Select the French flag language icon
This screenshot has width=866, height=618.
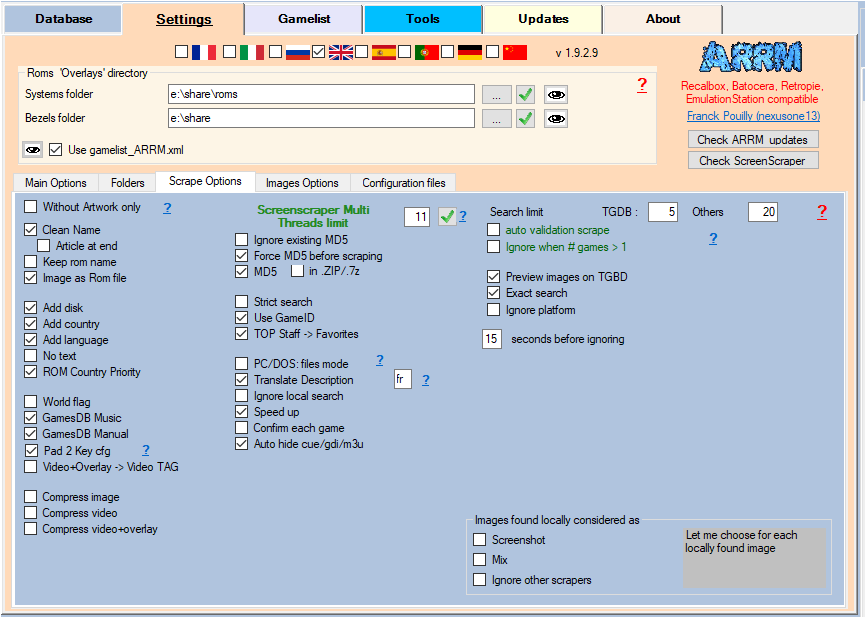point(204,52)
